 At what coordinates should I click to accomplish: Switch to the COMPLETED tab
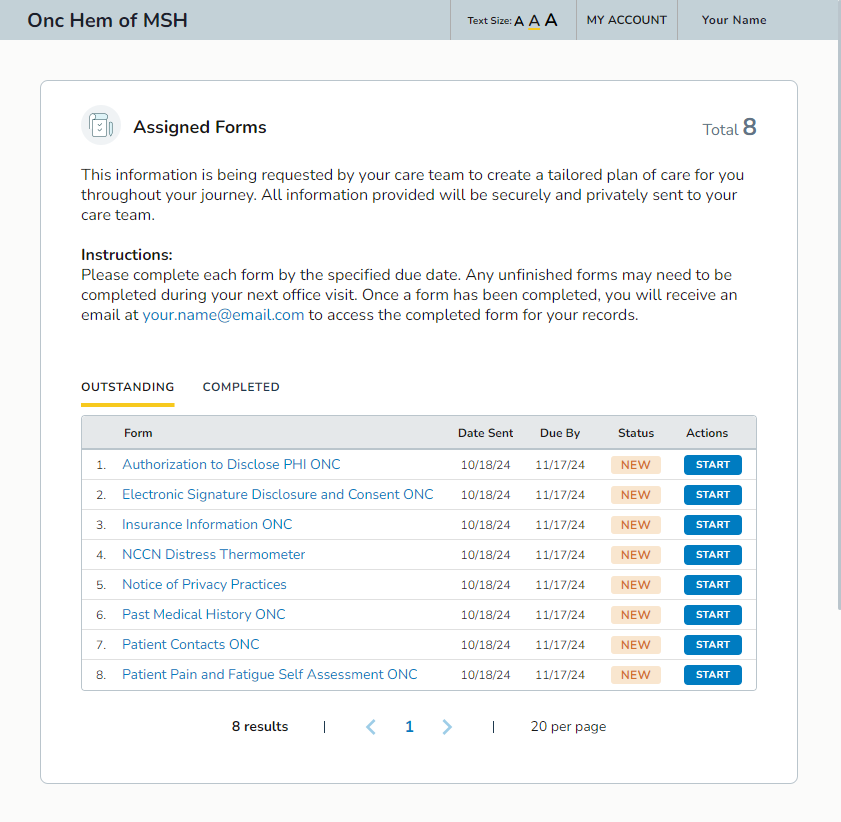tap(241, 387)
